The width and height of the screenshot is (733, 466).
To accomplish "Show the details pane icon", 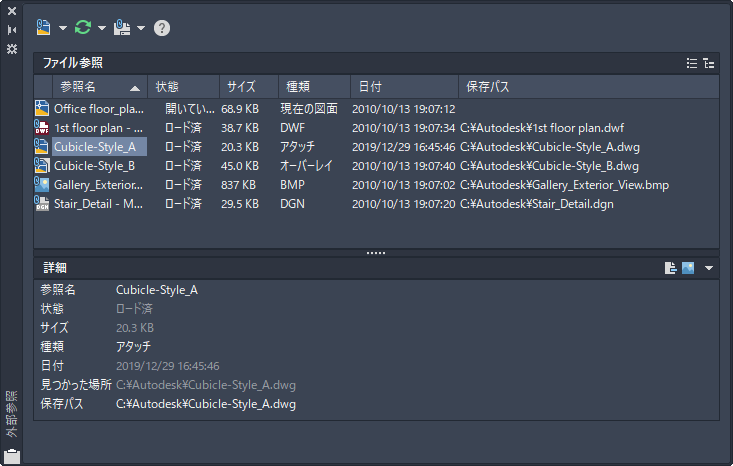I will pos(671,268).
